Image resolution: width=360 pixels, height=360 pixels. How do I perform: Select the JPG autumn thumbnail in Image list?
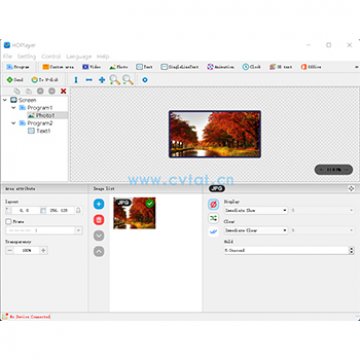[x=134, y=213]
